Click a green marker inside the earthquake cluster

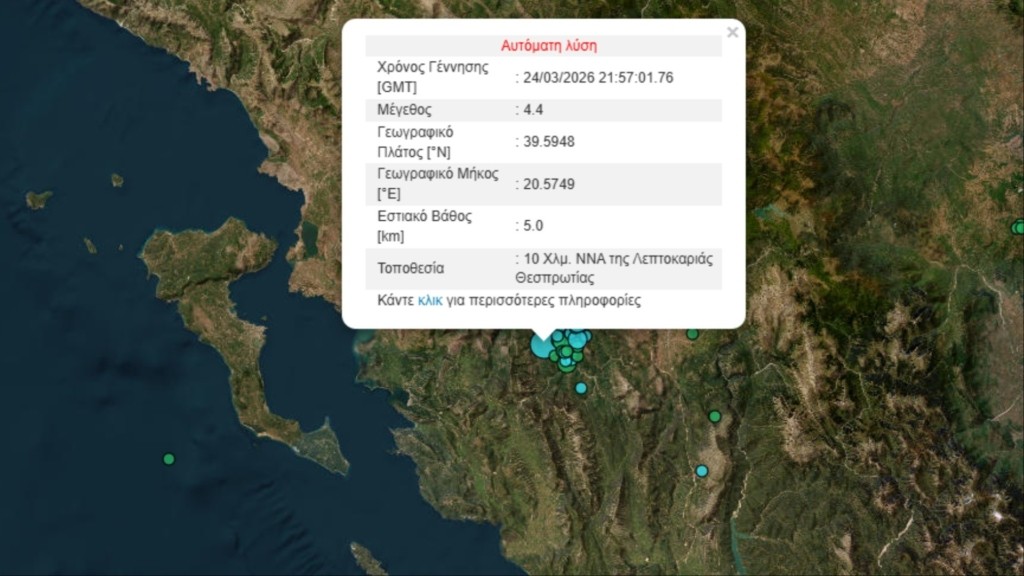tap(566, 351)
